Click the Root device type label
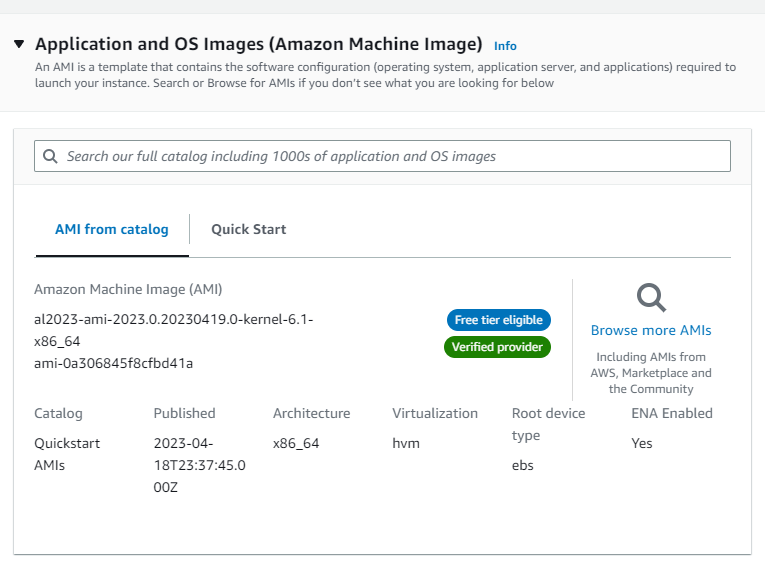 [548, 424]
